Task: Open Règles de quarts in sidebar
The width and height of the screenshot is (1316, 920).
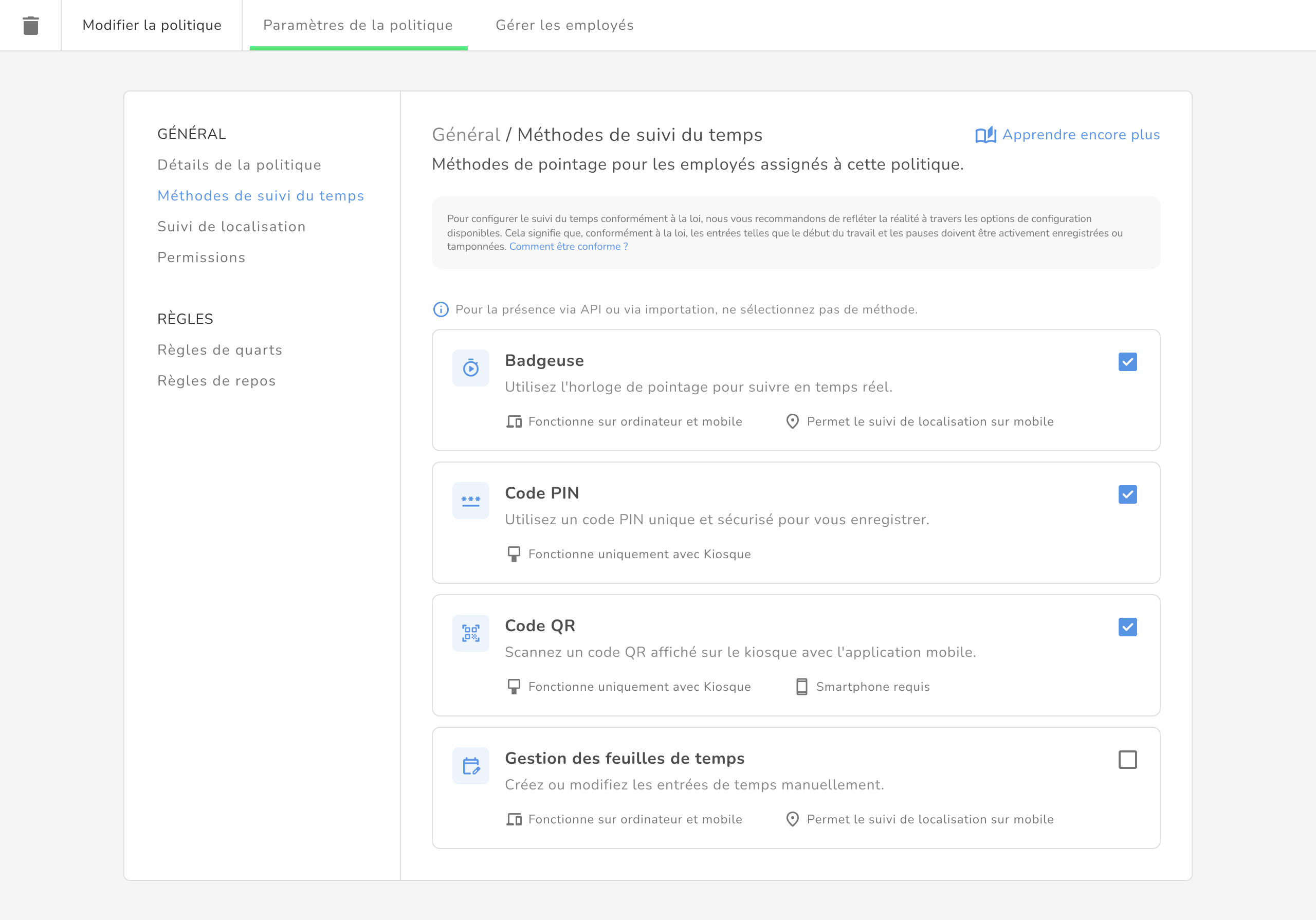Action: click(220, 349)
